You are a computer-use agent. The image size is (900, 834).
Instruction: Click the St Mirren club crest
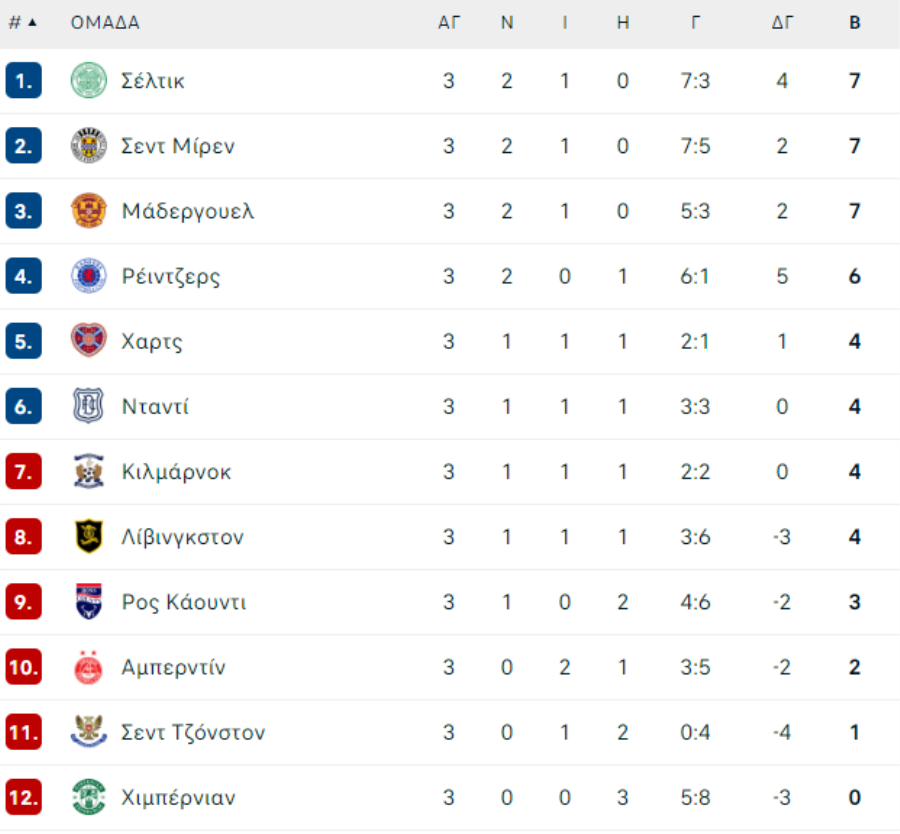(x=88, y=146)
